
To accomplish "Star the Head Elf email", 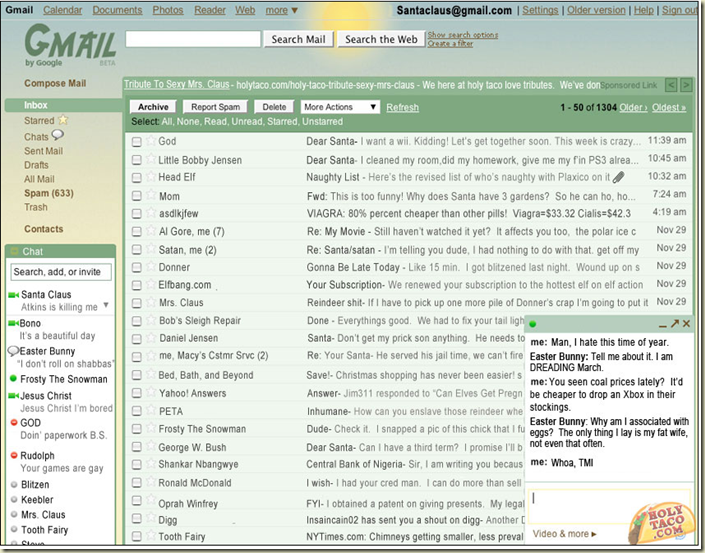I will tap(151, 177).
